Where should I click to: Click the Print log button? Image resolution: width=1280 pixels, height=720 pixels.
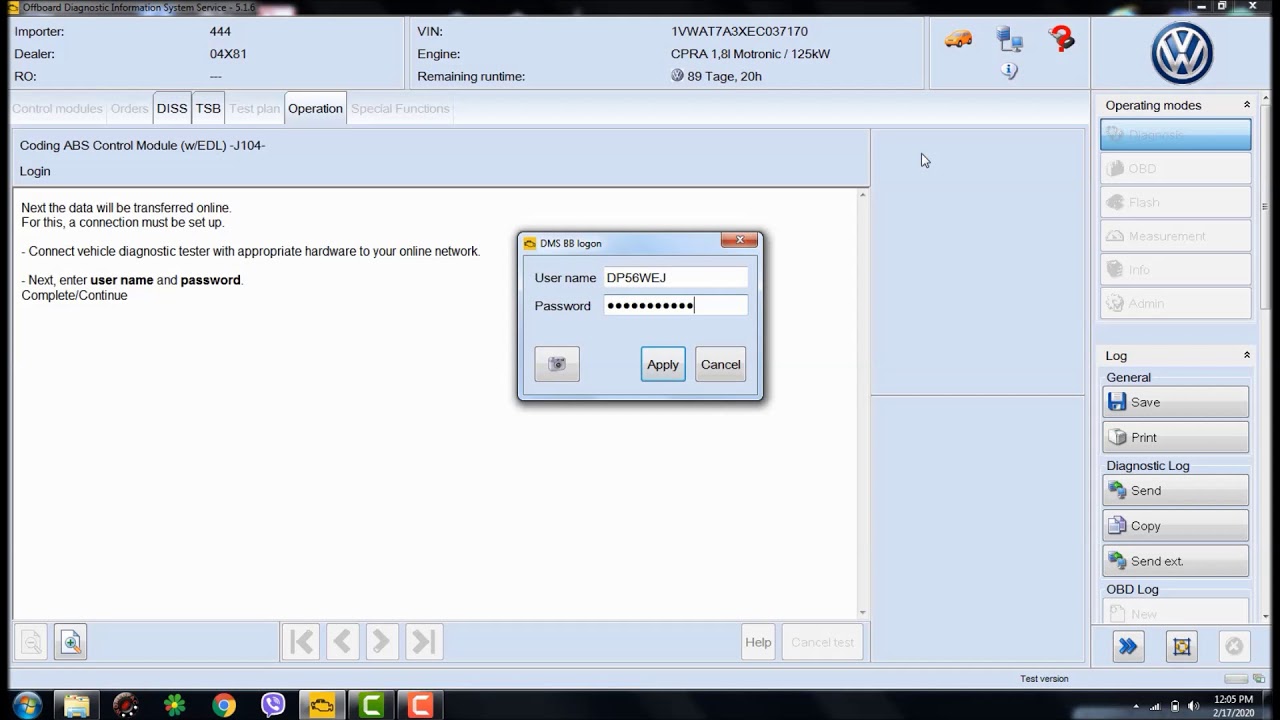pos(1176,437)
